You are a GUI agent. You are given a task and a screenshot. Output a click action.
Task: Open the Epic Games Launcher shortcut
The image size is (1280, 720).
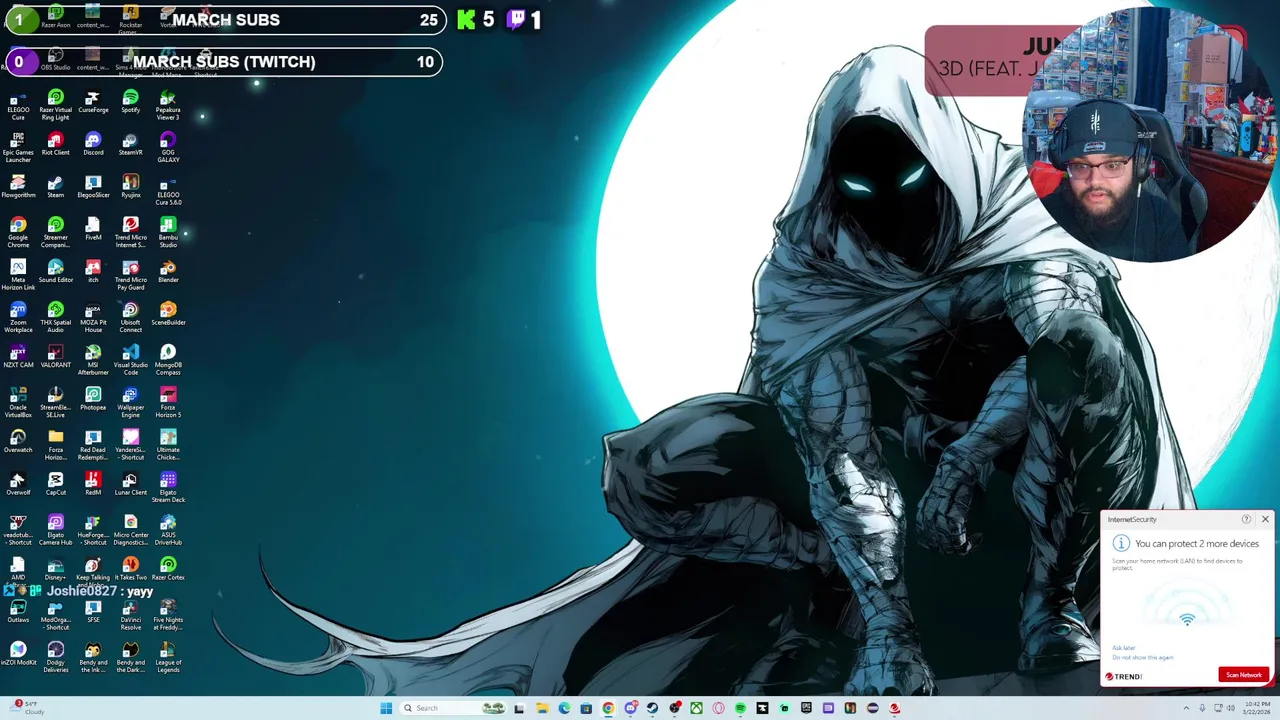coord(18,148)
